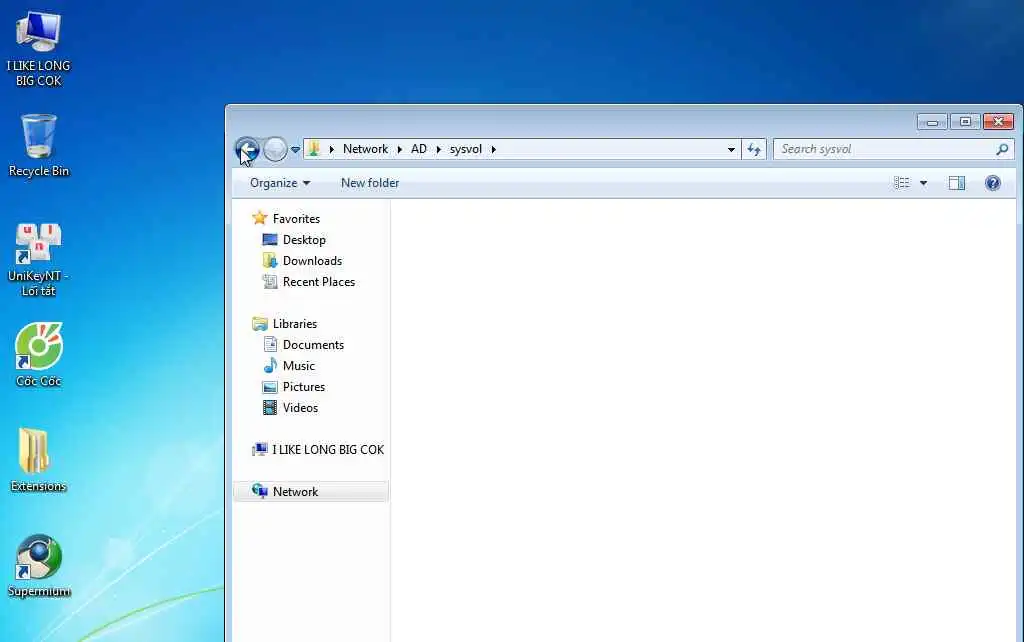Go back with the Explorer Back arrow

(x=248, y=150)
